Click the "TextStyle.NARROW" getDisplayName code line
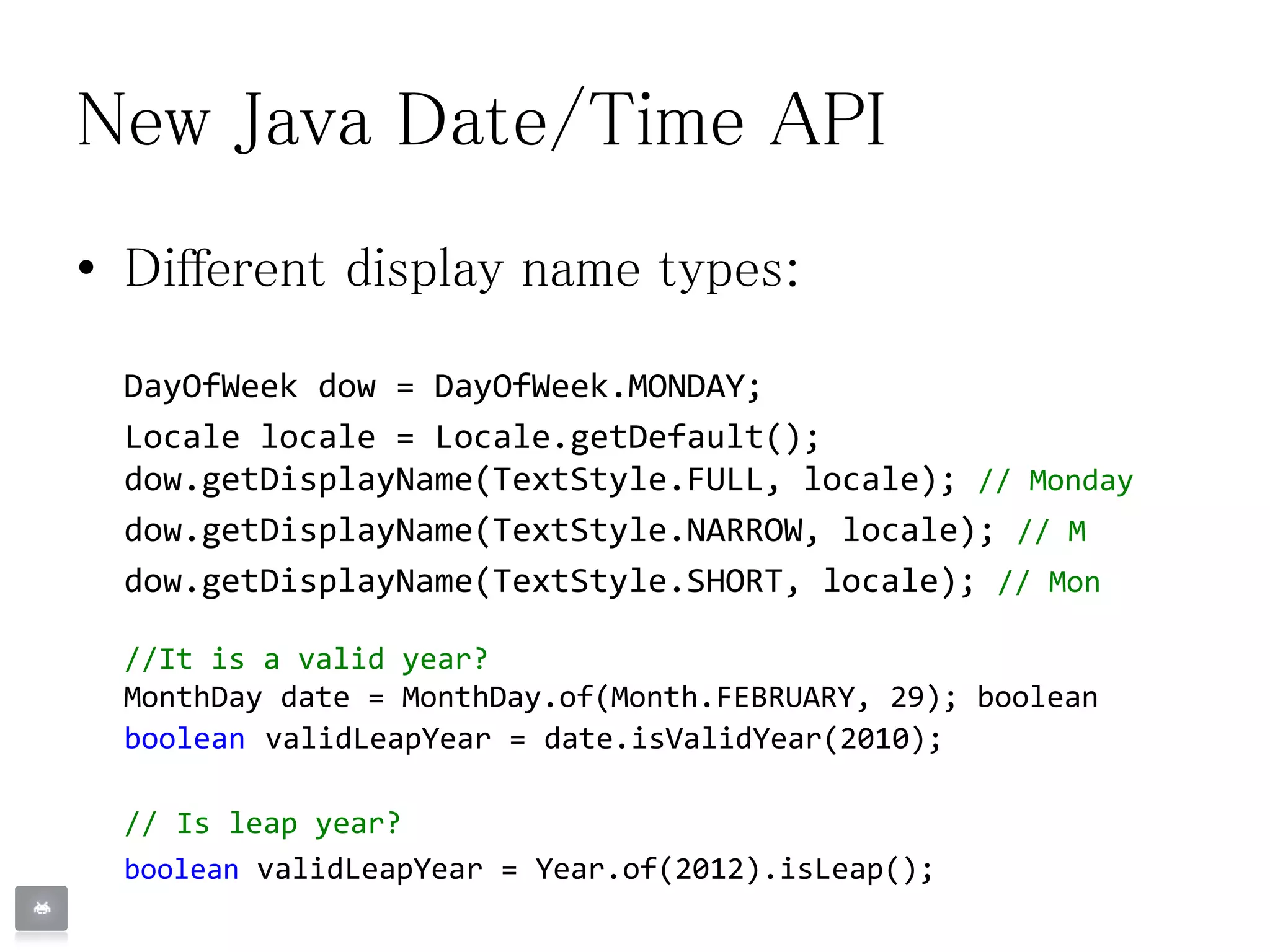The height and width of the screenshot is (952, 1270). [558, 531]
